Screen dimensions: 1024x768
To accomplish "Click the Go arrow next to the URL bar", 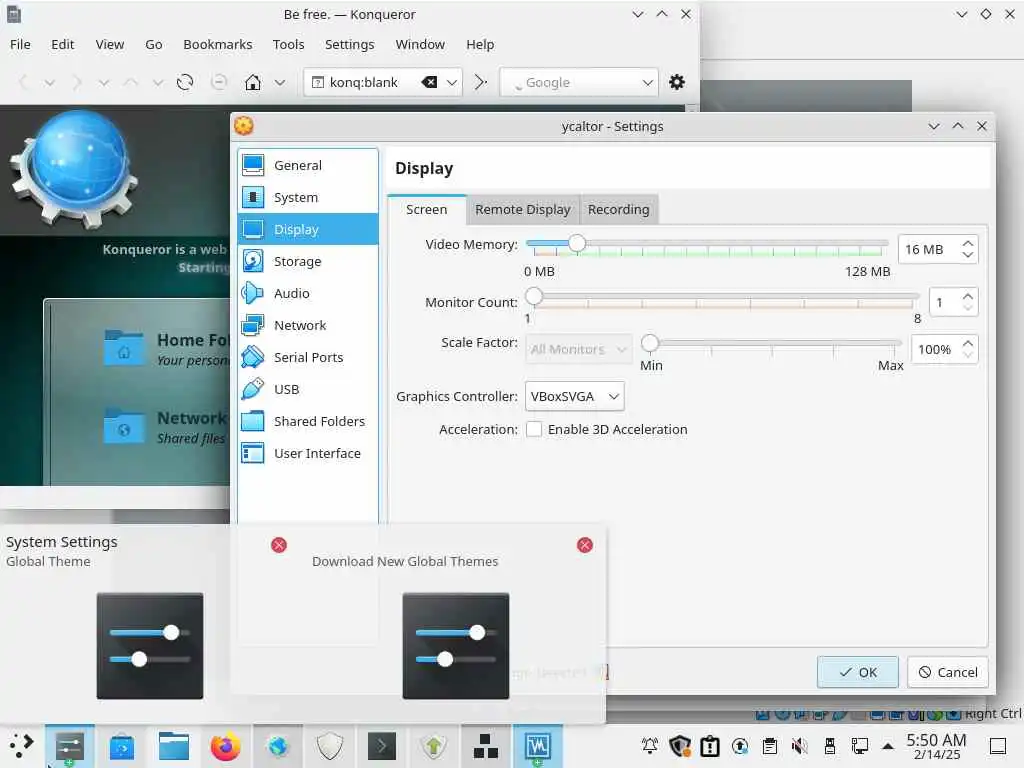I will tap(481, 82).
